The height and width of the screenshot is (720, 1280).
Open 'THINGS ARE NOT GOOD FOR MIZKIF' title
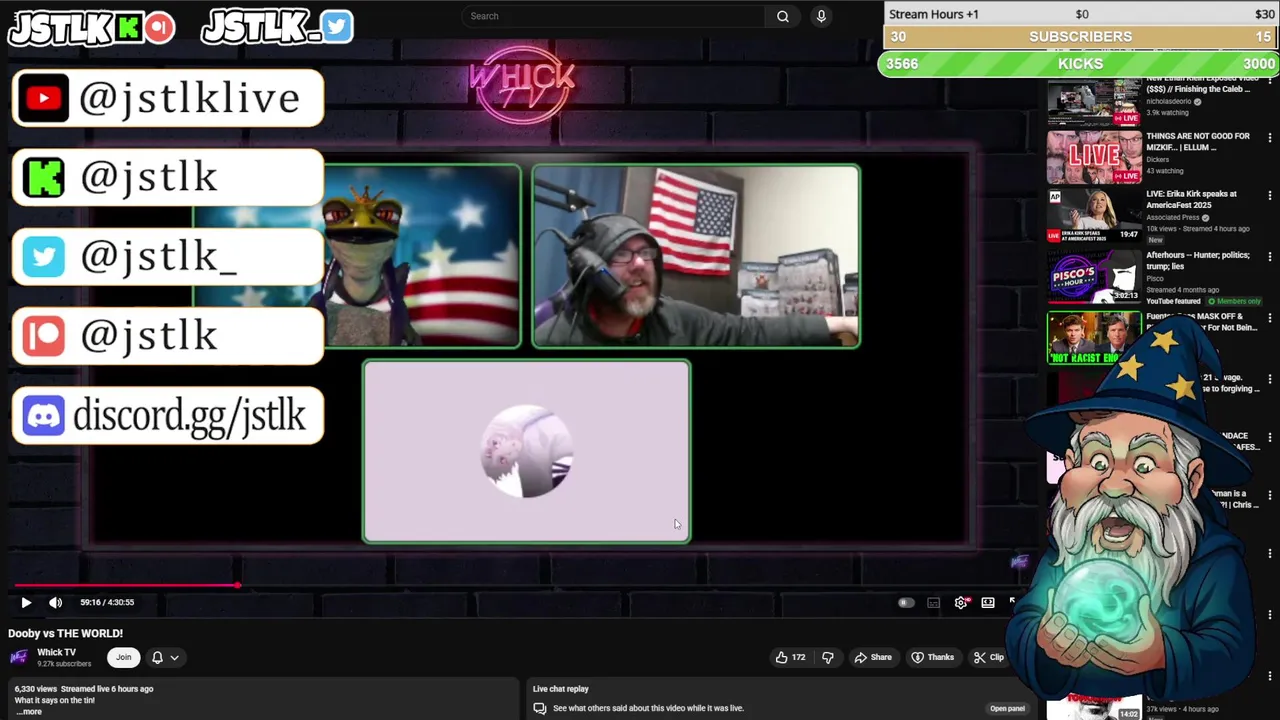click(x=1197, y=141)
